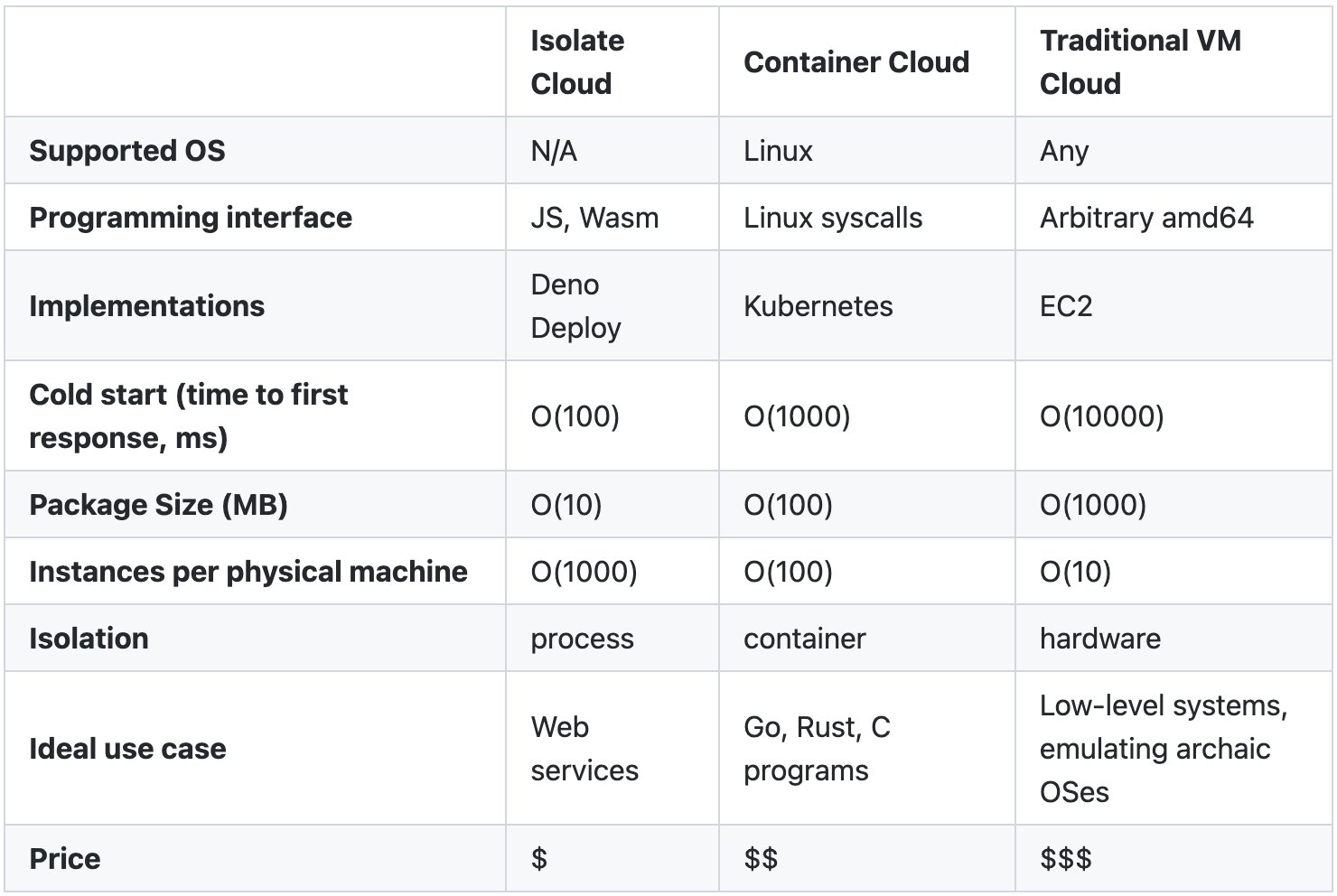Select the Package Size (MB) label
The image size is (1337, 896).
pyautogui.click(x=158, y=505)
